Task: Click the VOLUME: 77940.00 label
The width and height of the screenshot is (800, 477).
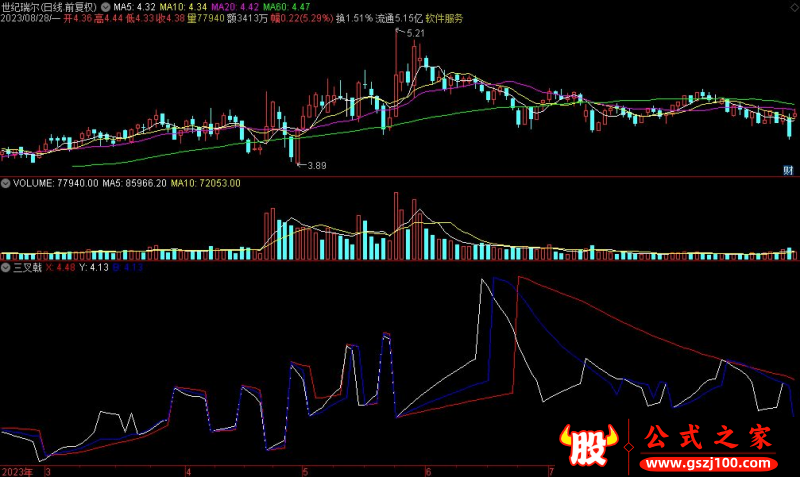Action: (56, 183)
